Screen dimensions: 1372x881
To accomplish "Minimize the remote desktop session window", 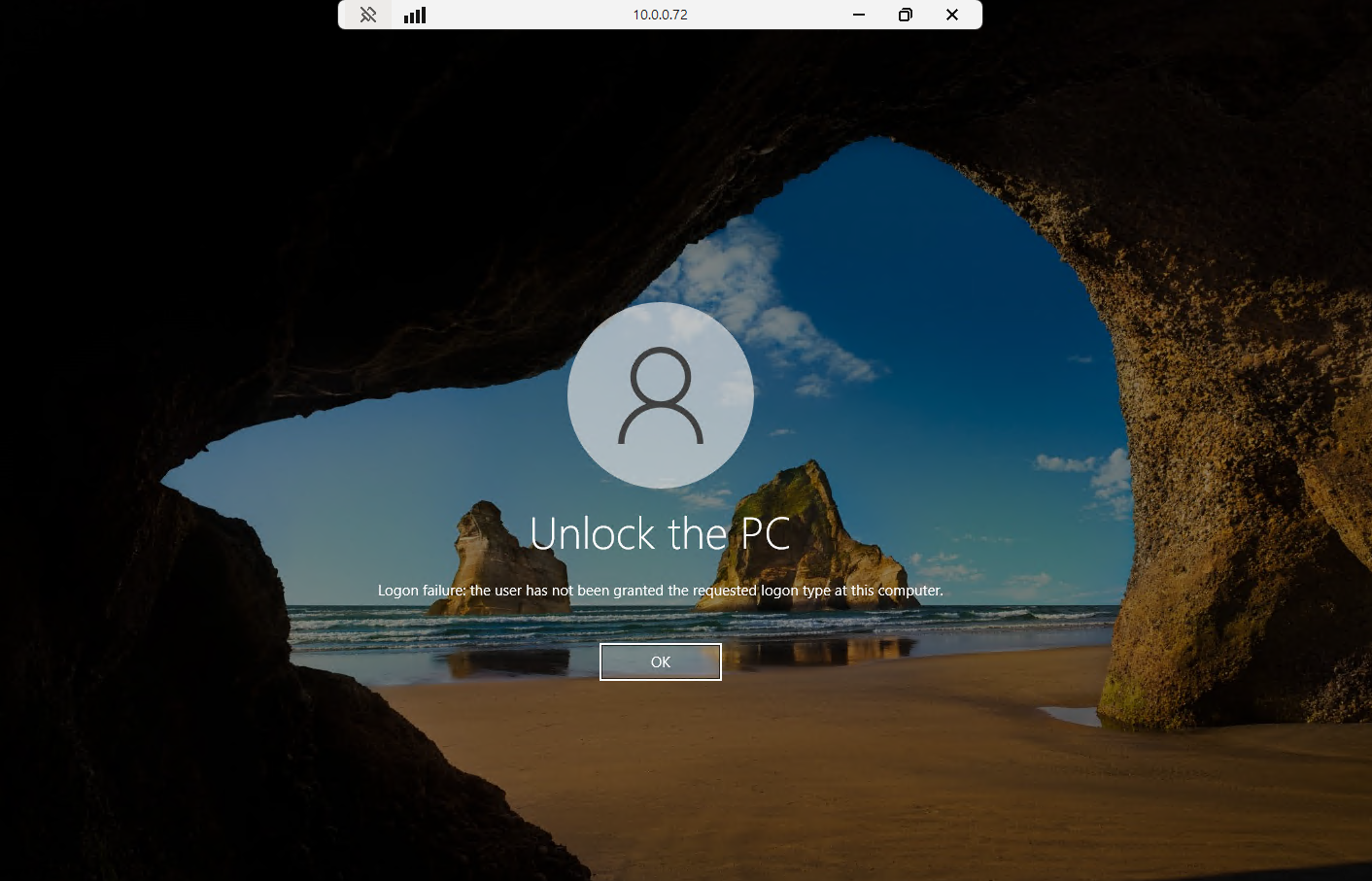I will pyautogui.click(x=858, y=15).
